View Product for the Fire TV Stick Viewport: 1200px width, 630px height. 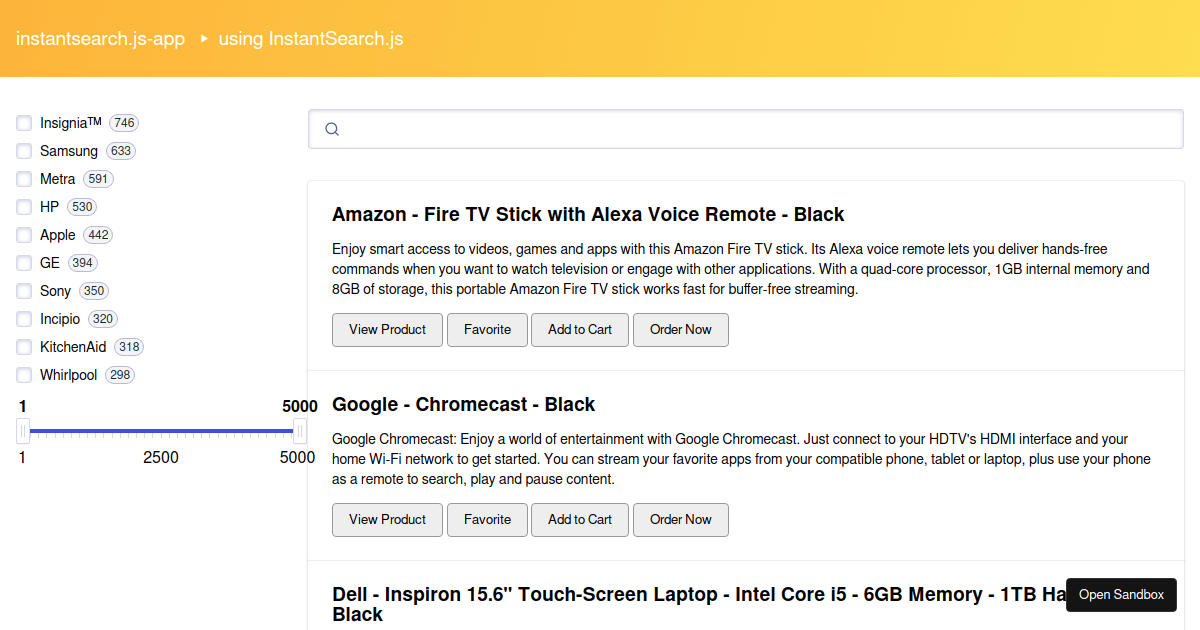coord(387,329)
